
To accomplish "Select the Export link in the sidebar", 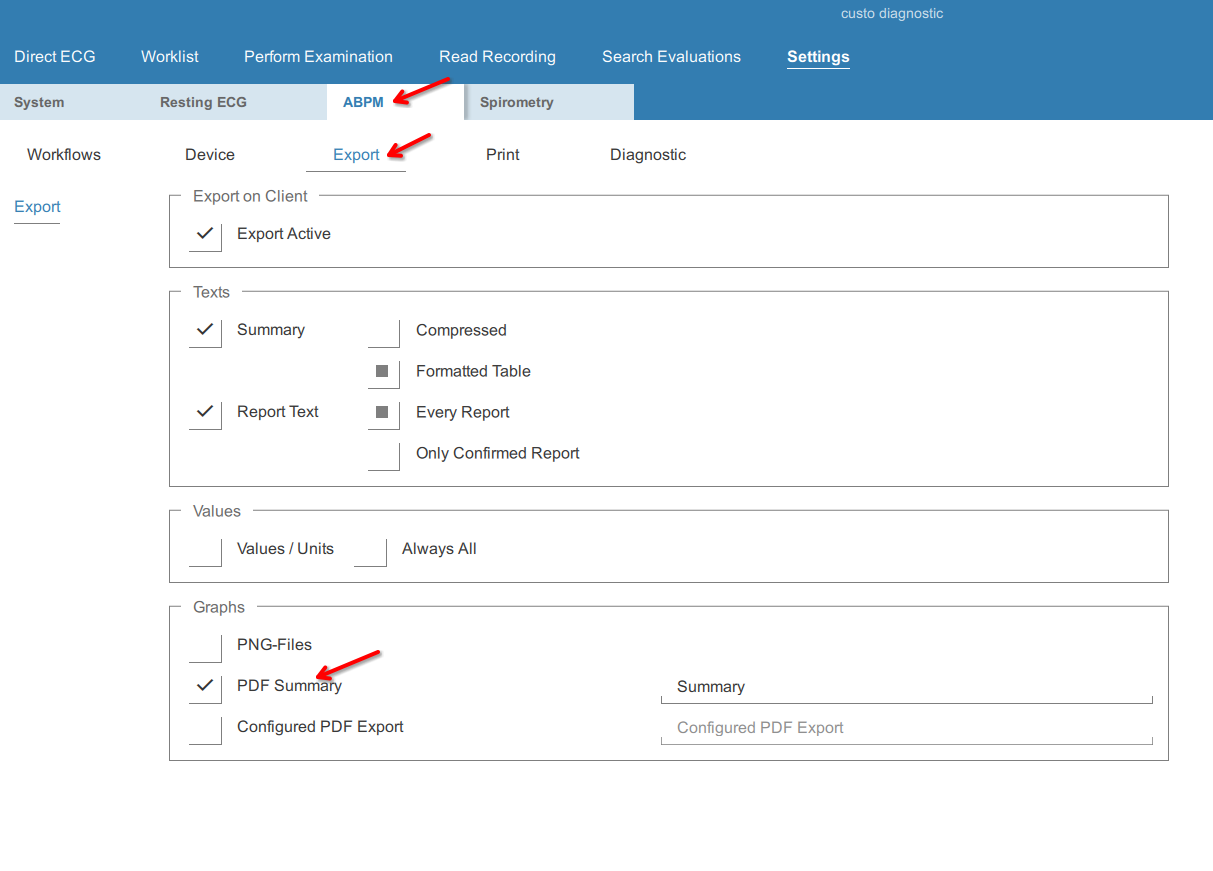I will (37, 207).
